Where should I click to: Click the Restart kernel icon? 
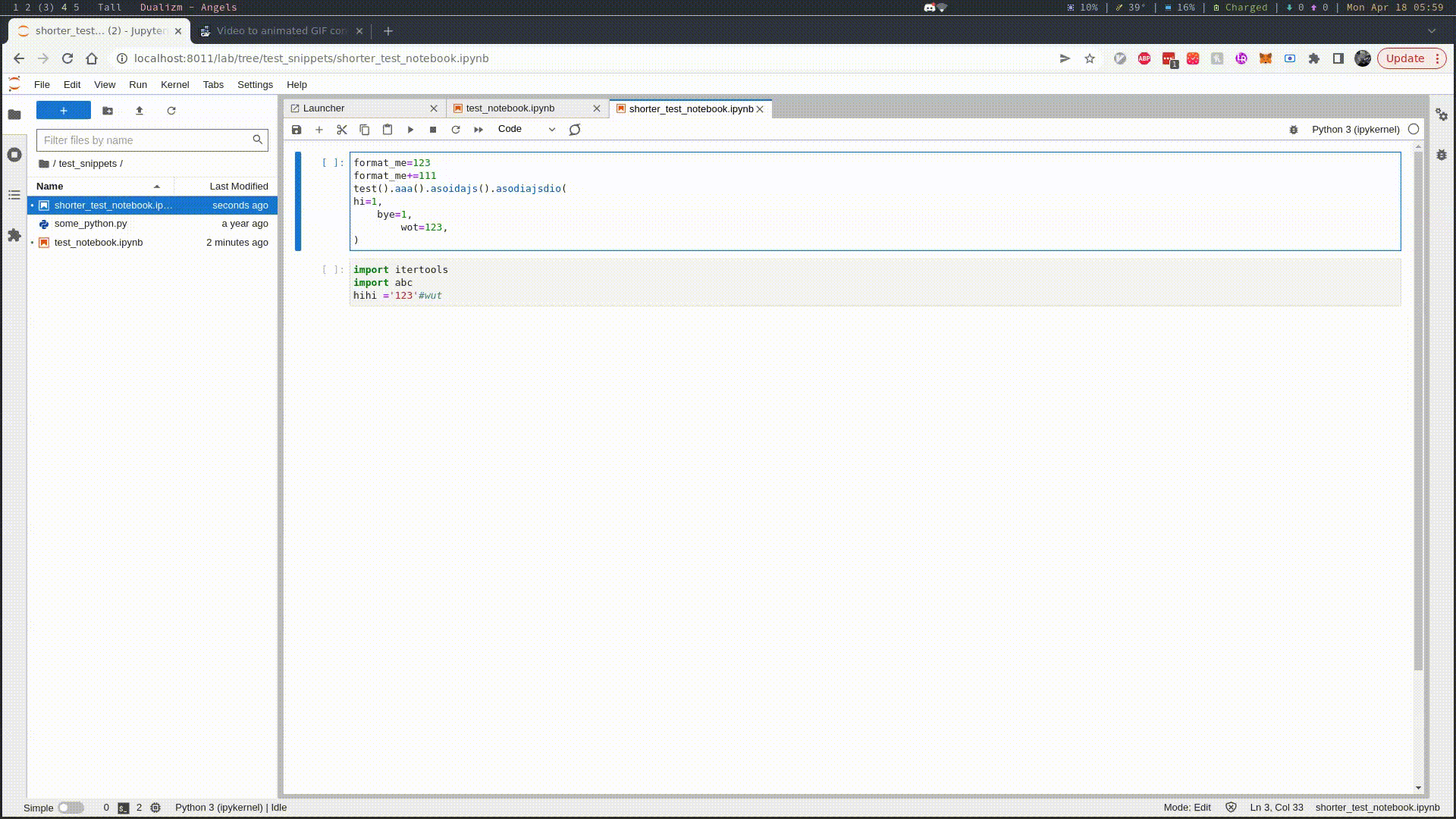click(x=456, y=129)
